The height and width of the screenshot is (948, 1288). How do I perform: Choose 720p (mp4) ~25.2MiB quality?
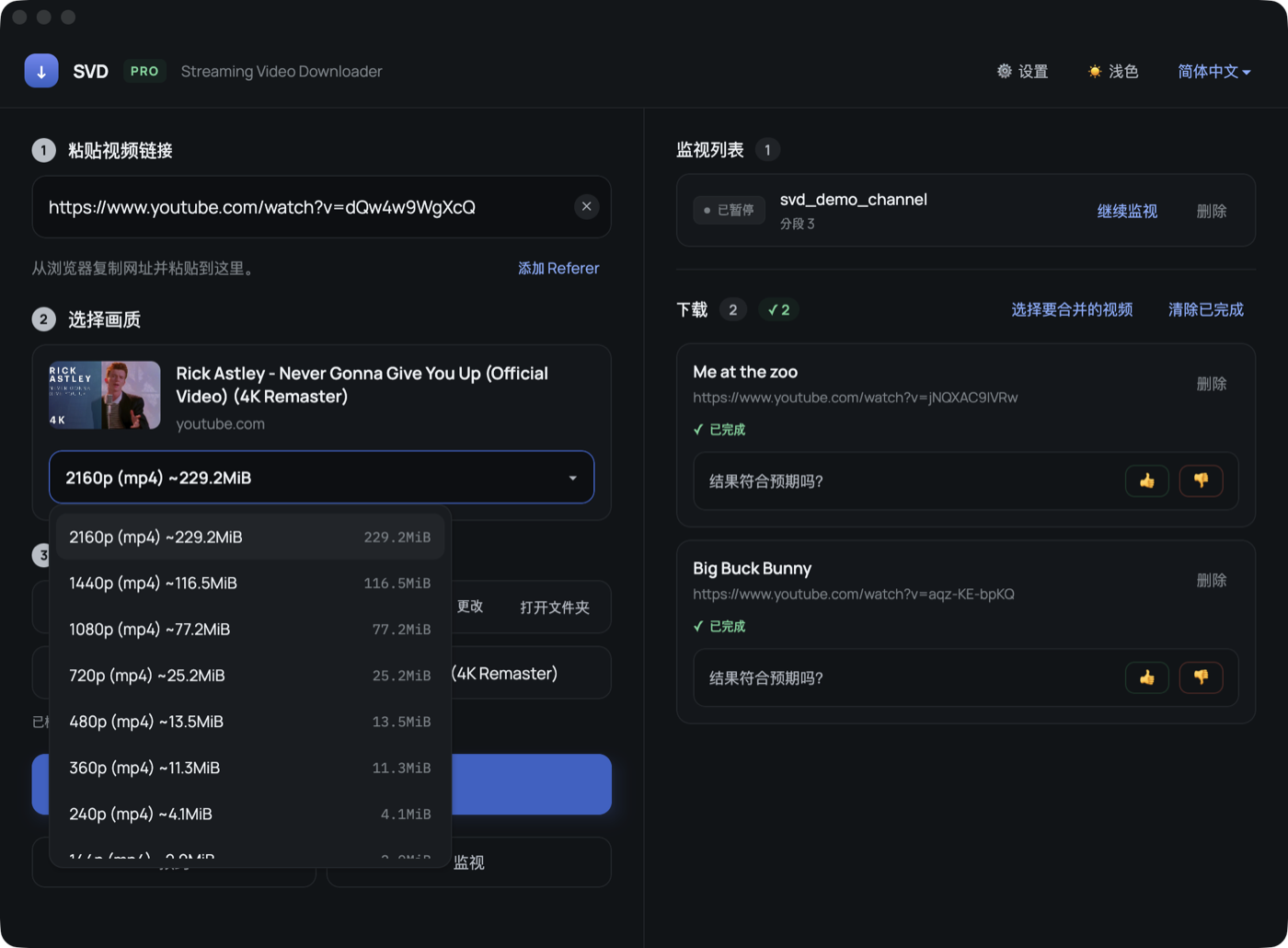click(x=250, y=675)
